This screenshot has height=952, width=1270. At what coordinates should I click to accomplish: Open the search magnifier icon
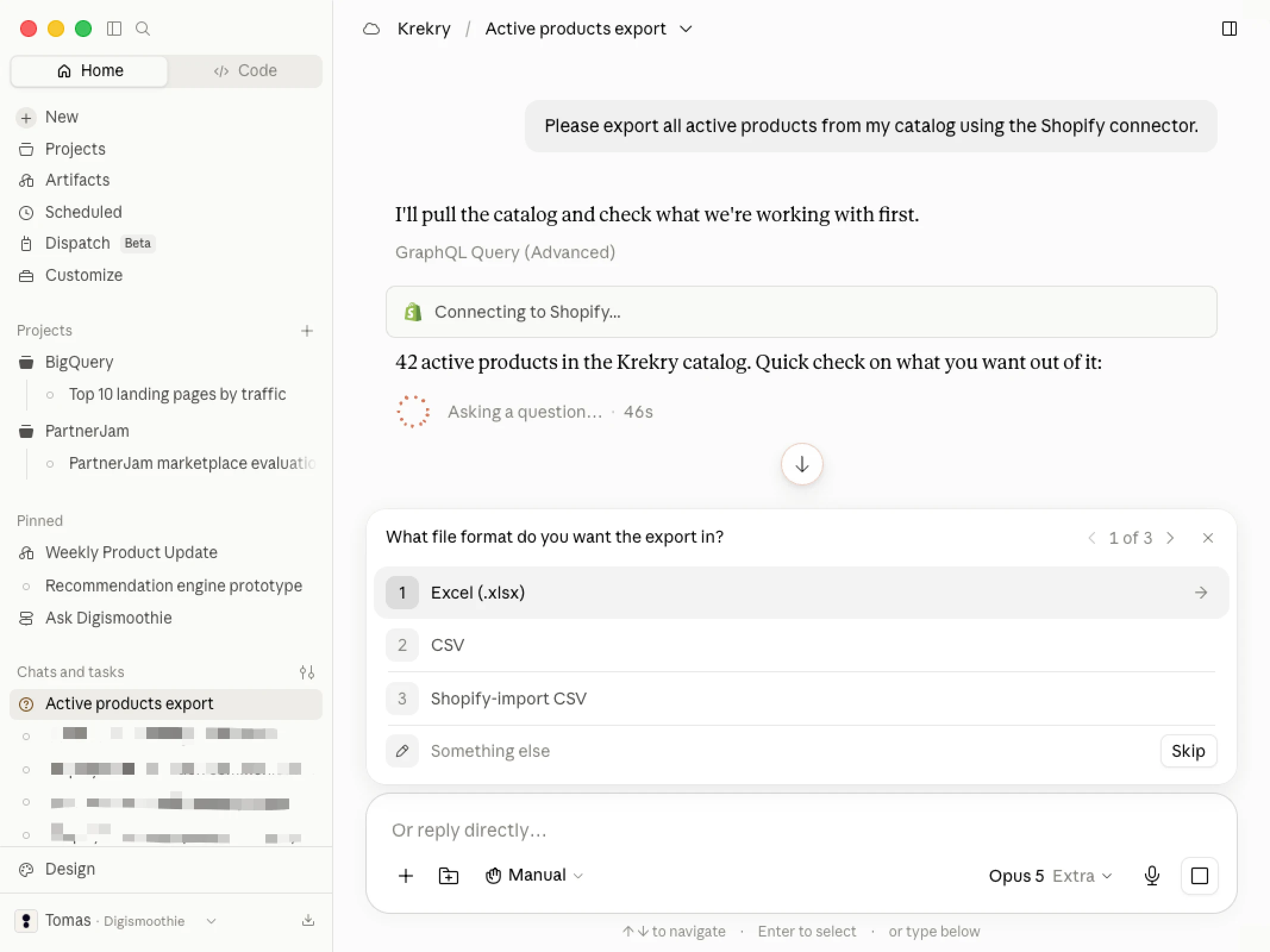click(143, 29)
